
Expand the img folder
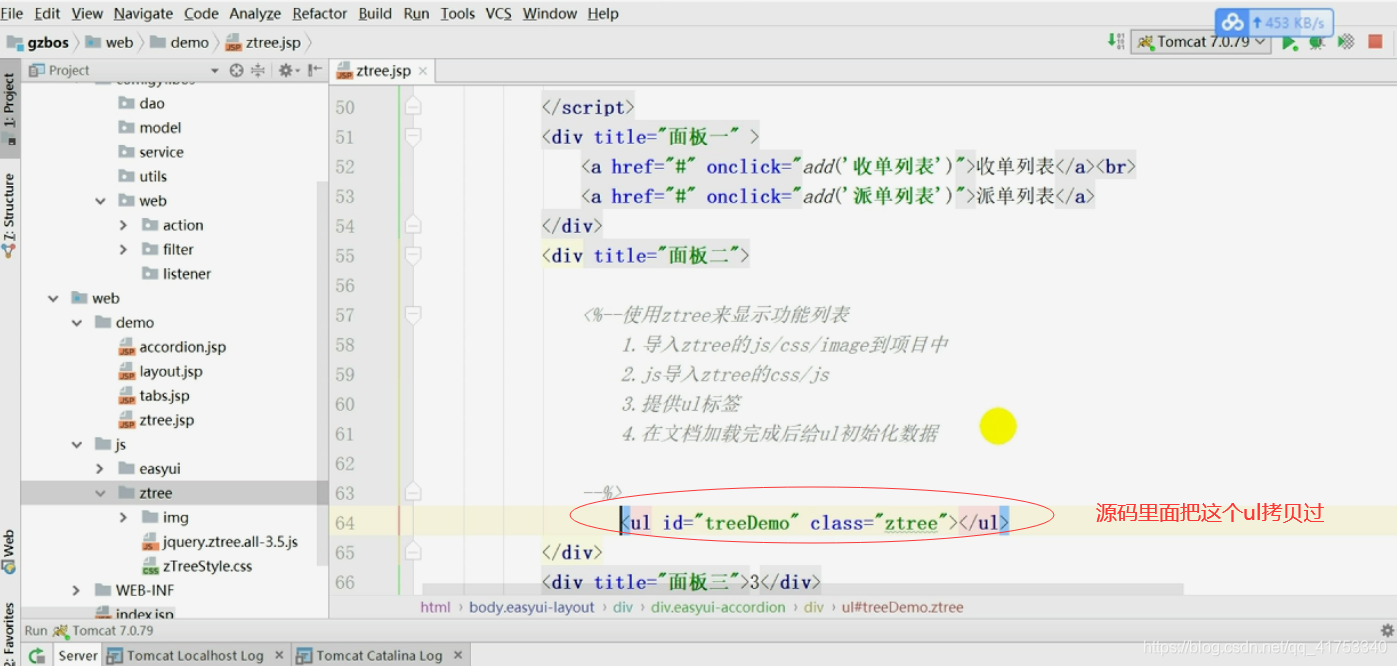[x=124, y=517]
